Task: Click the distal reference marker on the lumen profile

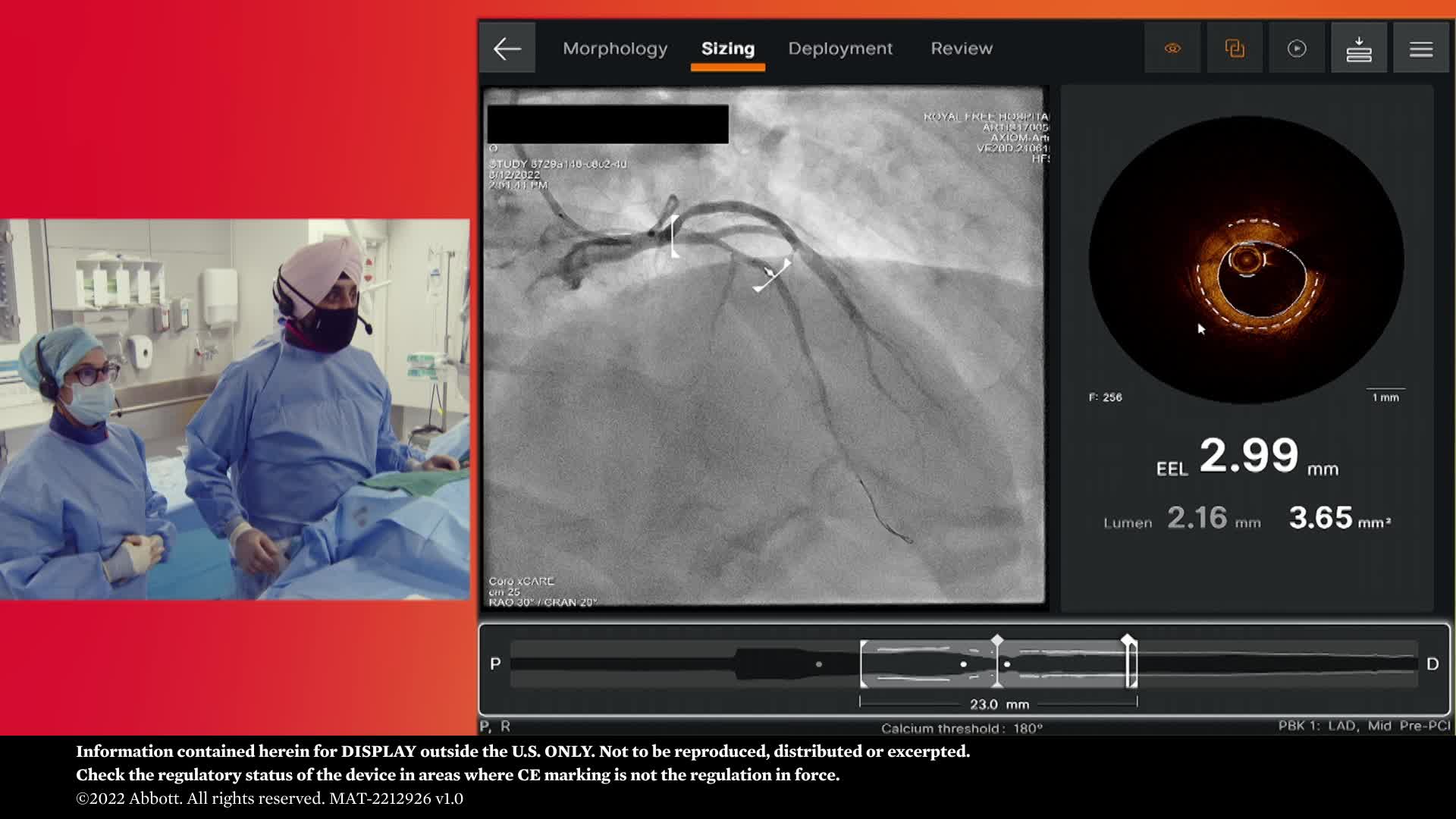Action: click(1131, 662)
